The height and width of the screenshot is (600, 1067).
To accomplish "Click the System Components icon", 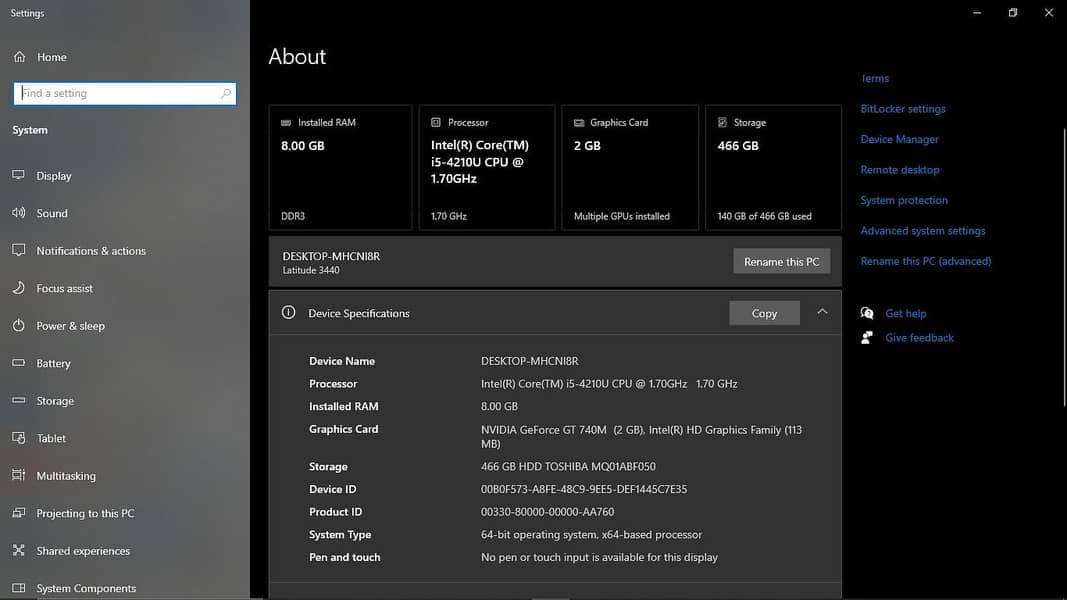I will click(18, 588).
